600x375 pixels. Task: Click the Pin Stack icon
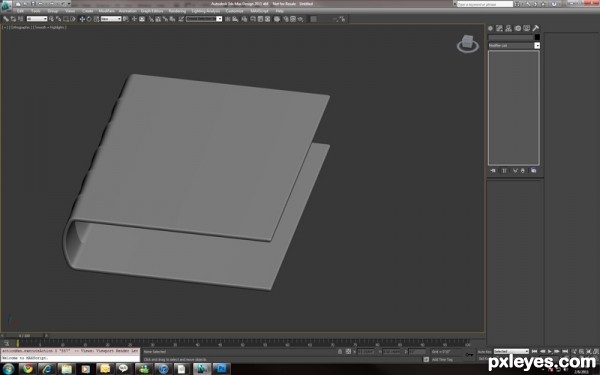[493, 171]
